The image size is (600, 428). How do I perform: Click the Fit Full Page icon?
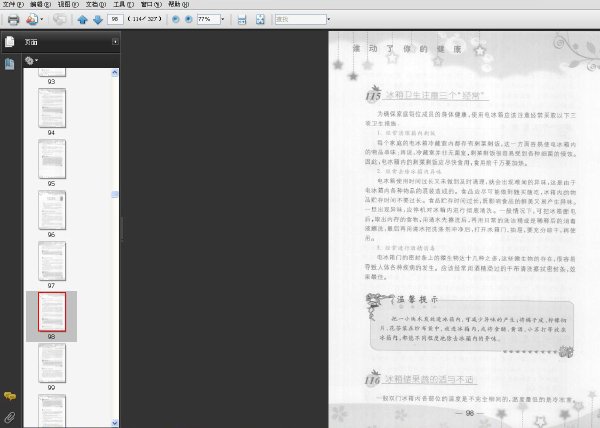pos(260,20)
